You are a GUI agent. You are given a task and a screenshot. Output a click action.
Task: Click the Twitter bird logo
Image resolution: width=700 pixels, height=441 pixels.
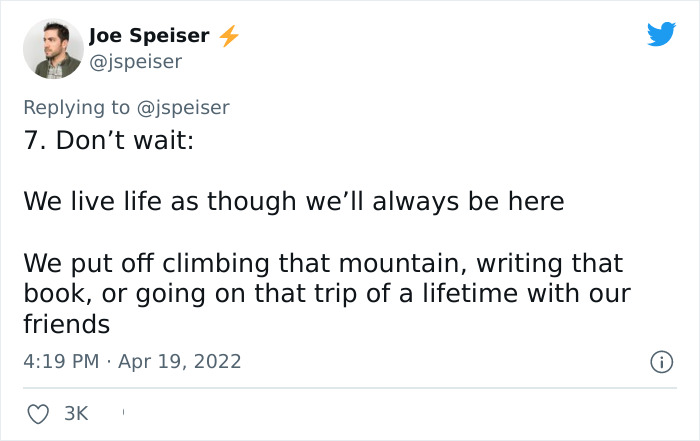click(x=661, y=35)
